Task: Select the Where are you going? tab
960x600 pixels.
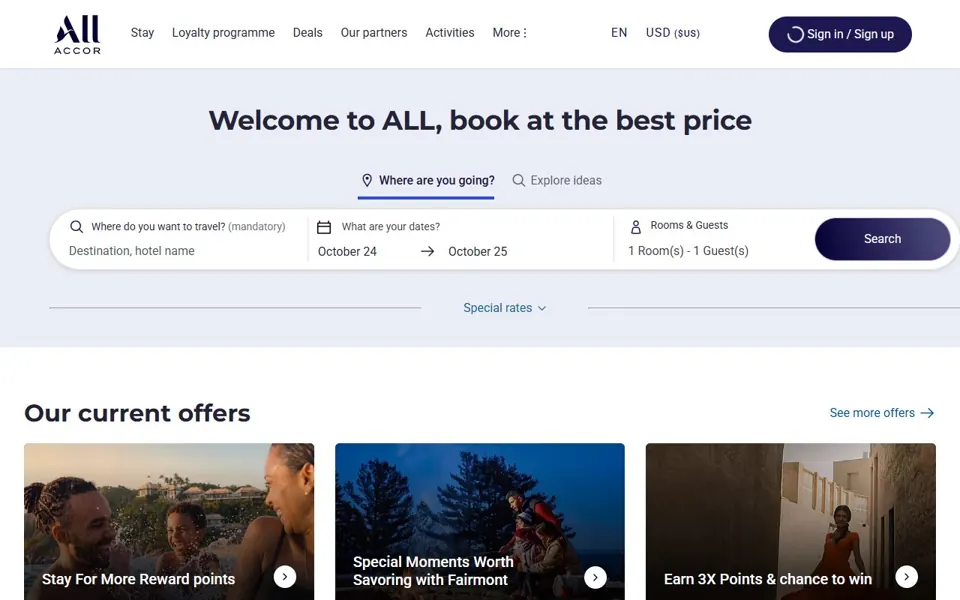Action: [x=426, y=181]
